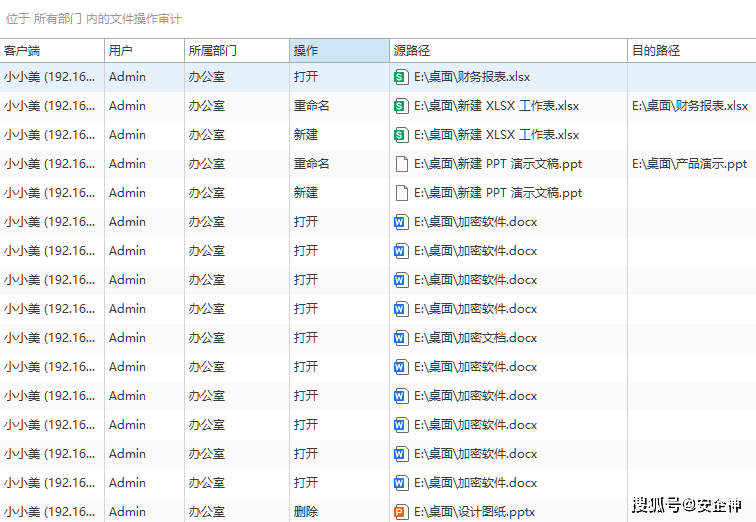Click the Word icon in the first 加密软件.docx row
The image size is (756, 522).
[x=401, y=221]
